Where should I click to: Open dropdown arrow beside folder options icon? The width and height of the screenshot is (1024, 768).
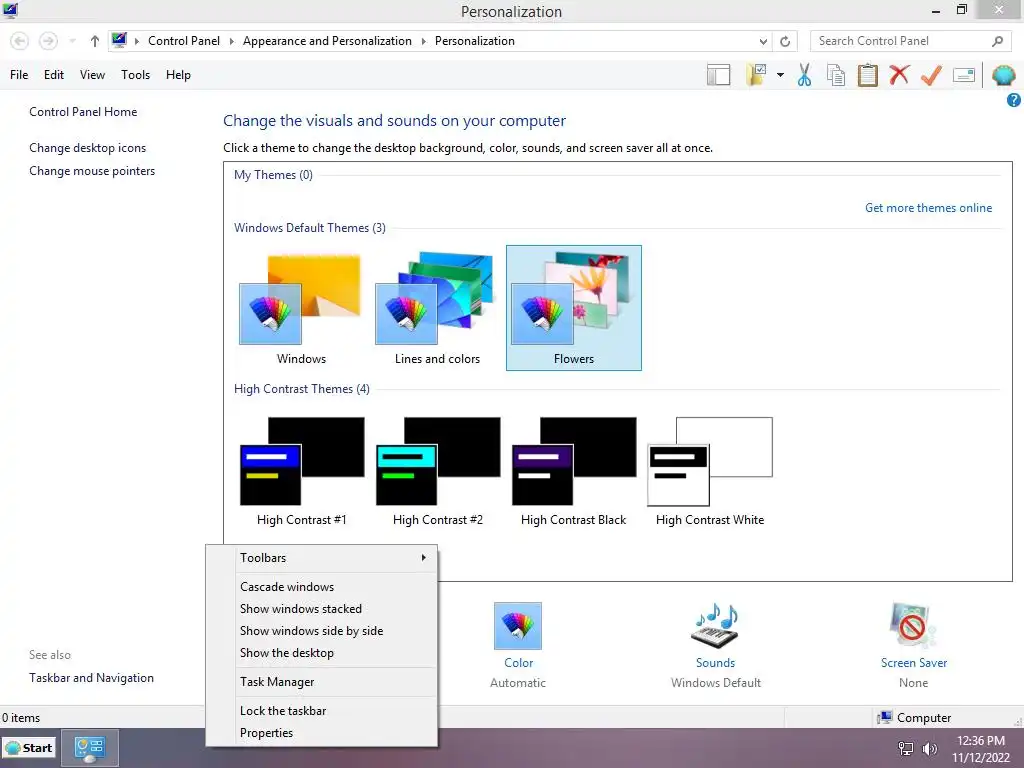[x=780, y=75]
